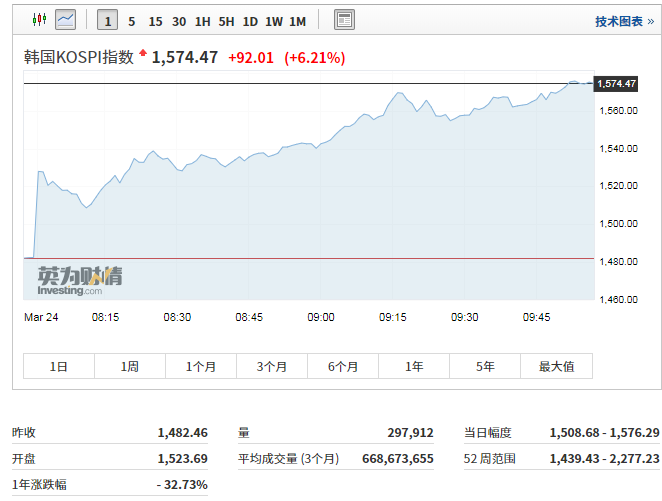The image size is (662, 501).
Task: Open the news table icon in toolbar
Action: (344, 20)
